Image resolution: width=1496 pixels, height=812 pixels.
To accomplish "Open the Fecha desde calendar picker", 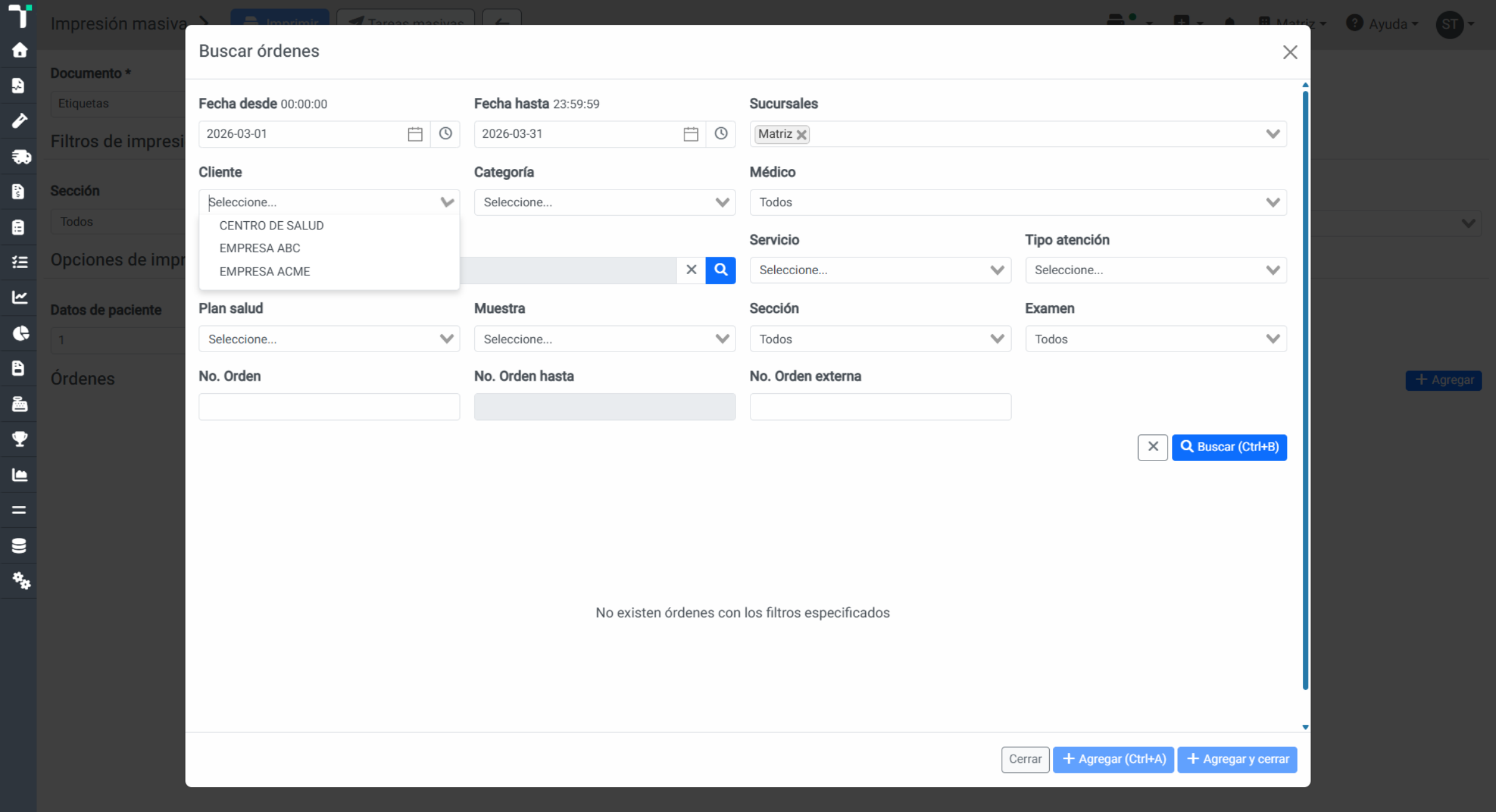I will 415,134.
